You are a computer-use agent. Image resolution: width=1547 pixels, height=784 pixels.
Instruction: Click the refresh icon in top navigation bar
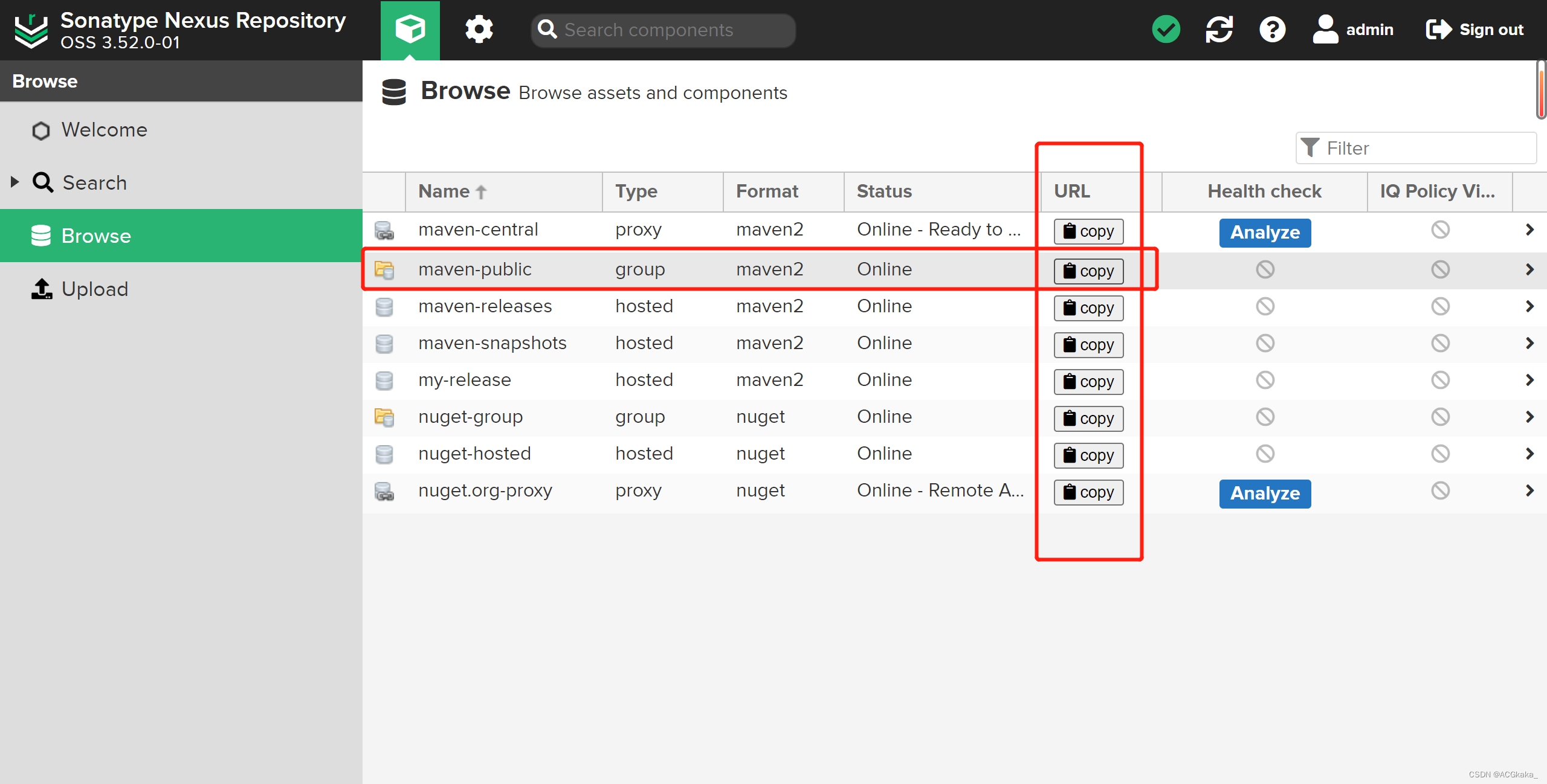(1220, 30)
